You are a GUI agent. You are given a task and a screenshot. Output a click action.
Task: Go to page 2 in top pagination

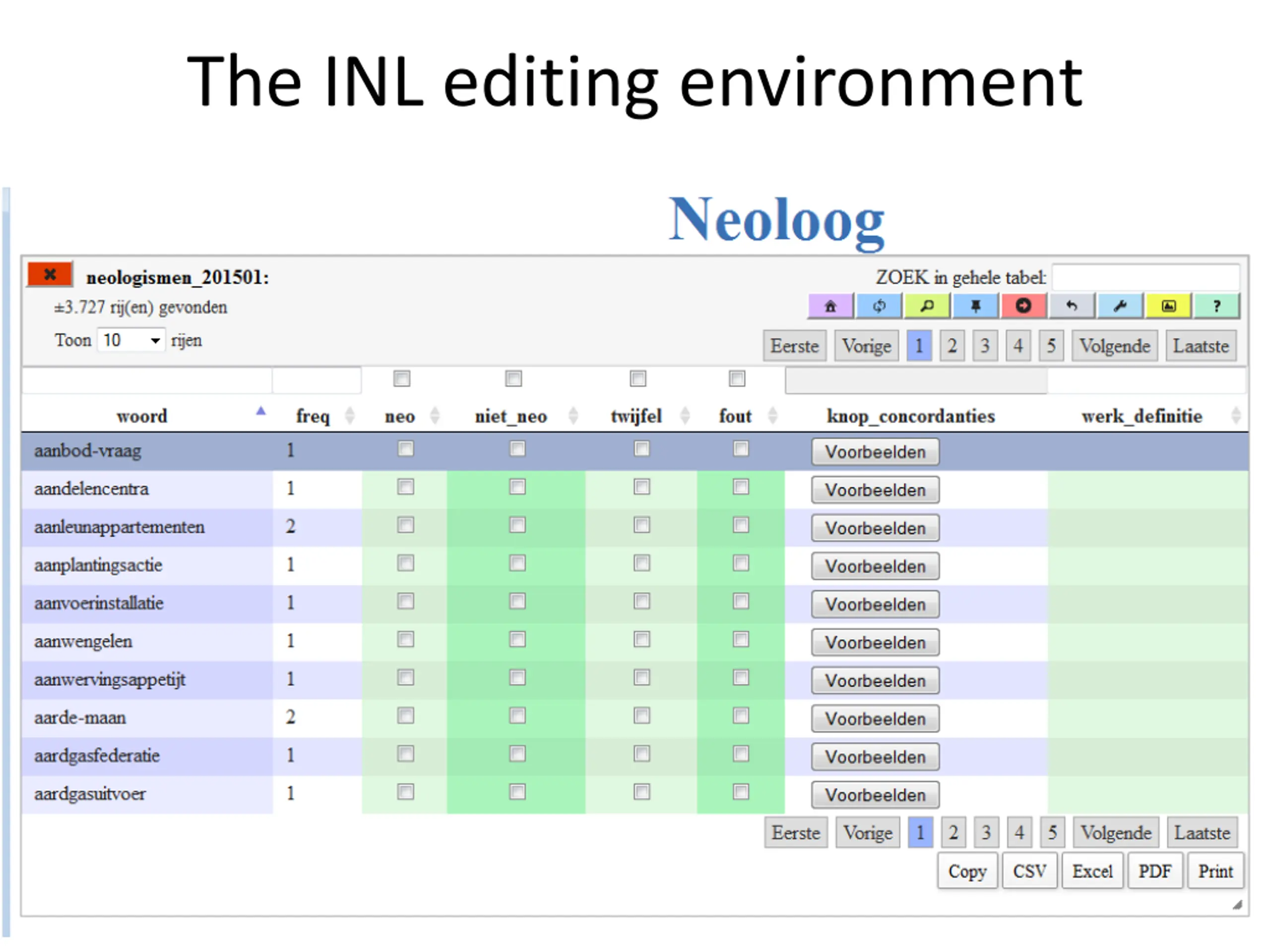click(952, 346)
